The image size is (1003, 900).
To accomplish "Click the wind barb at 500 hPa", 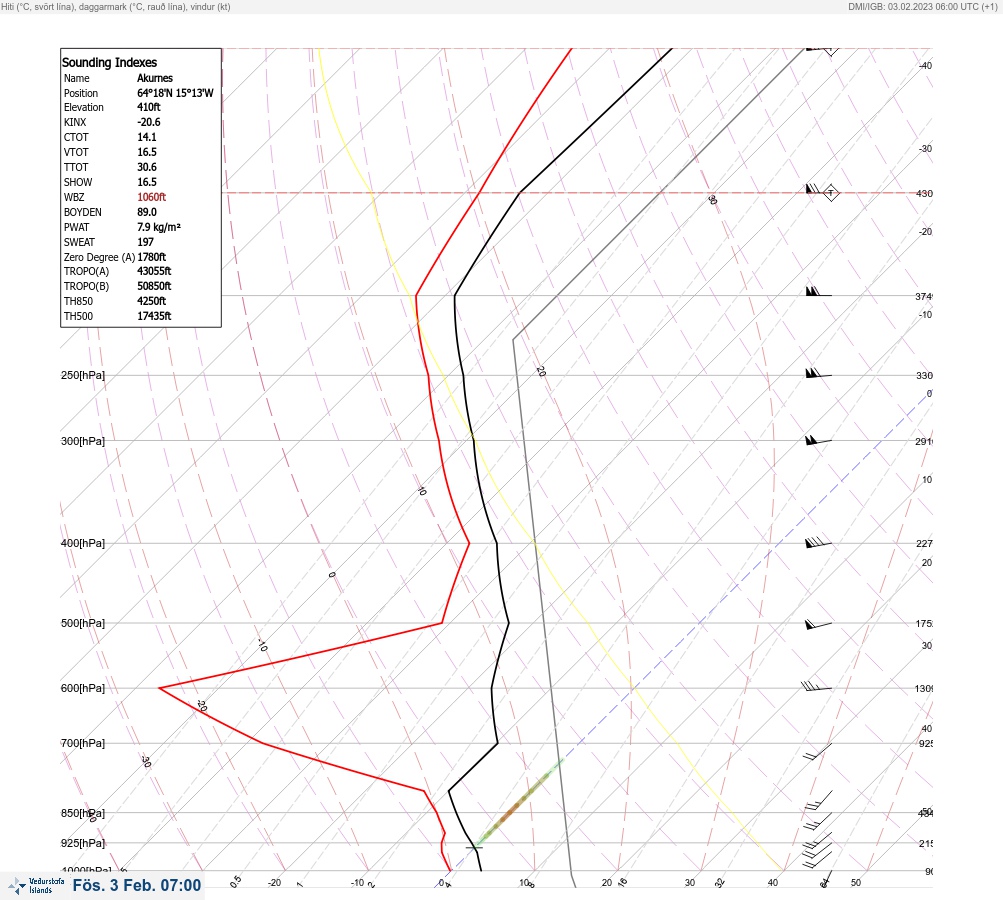I will tap(818, 624).
